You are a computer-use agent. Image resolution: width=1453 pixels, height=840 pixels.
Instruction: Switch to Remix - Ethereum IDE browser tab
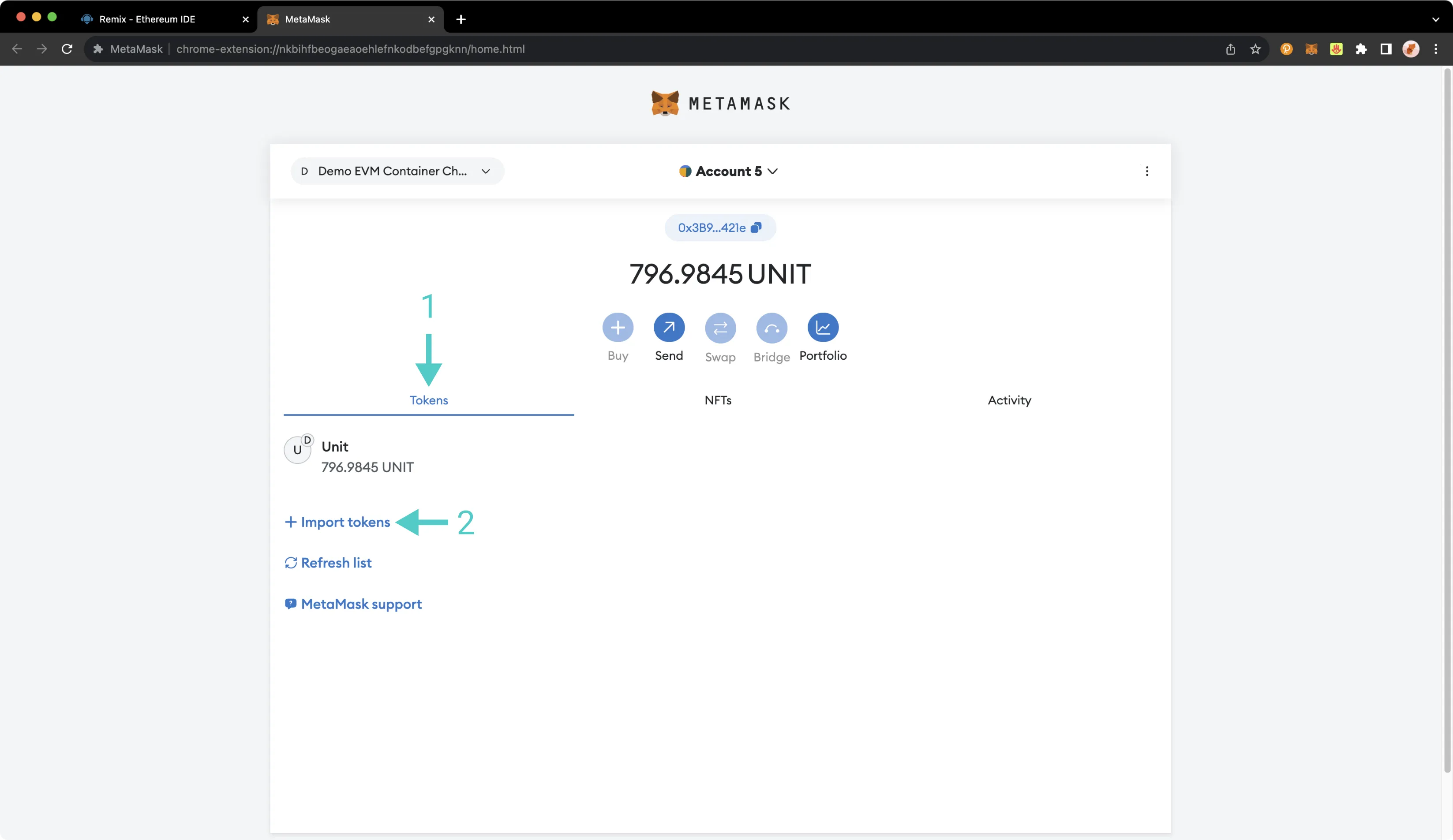coord(165,19)
